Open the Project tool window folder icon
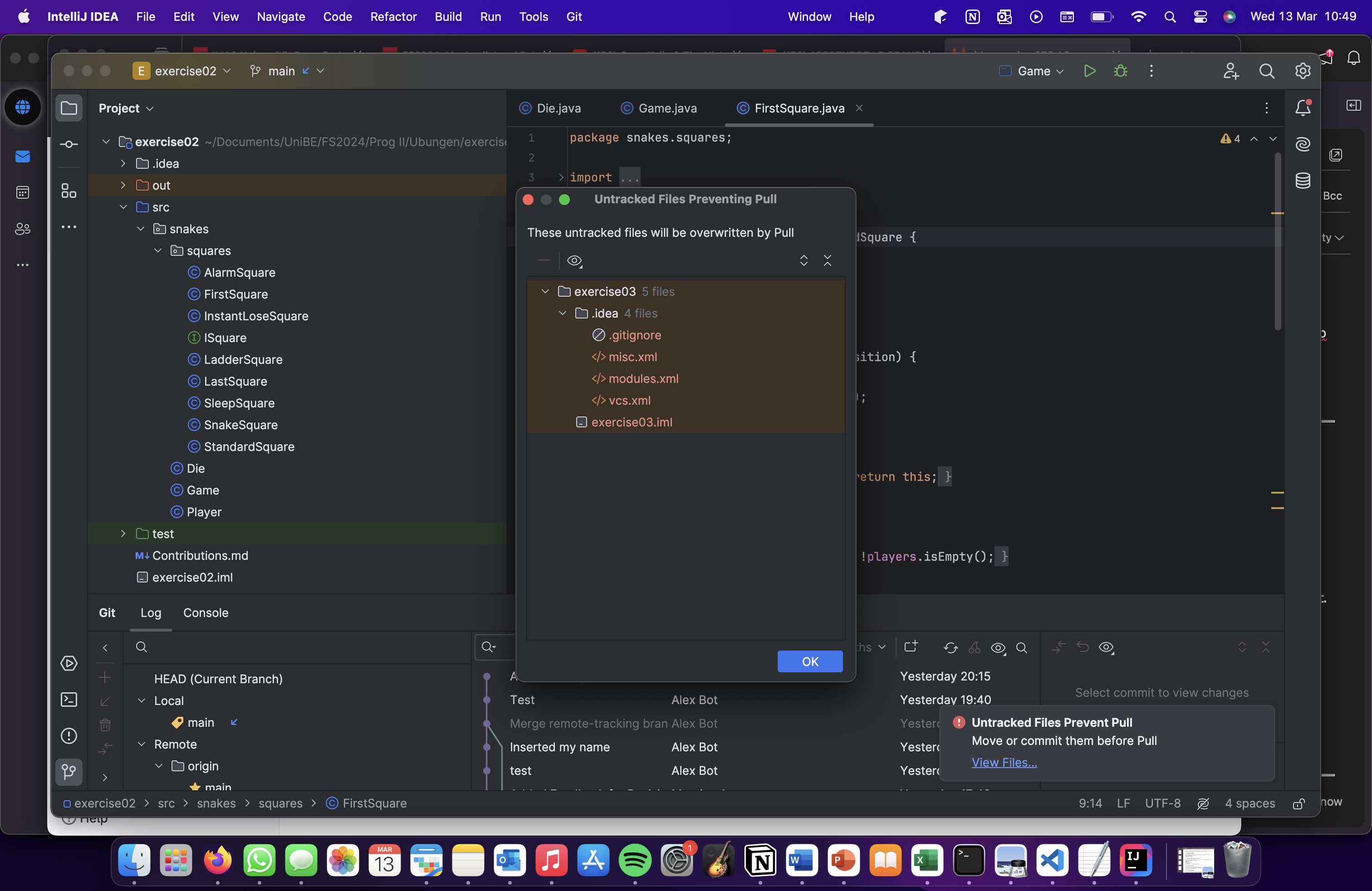Viewport: 1372px width, 891px height. click(x=69, y=108)
